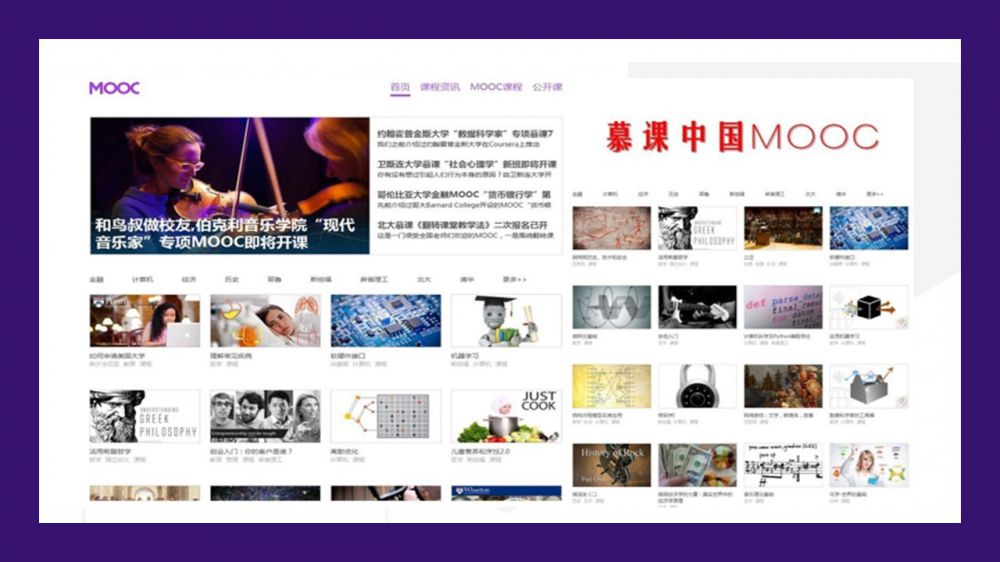Open the guitar course thumbnail
The width and height of the screenshot is (1000, 562).
tap(697, 307)
